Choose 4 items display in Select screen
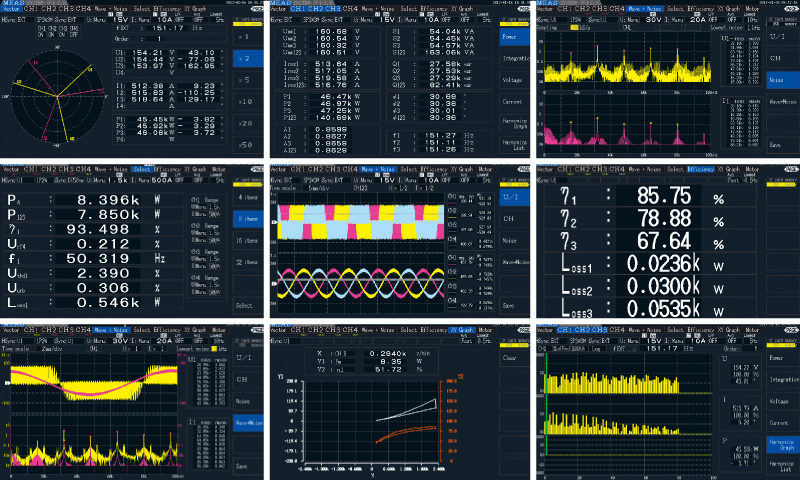 coord(246,197)
